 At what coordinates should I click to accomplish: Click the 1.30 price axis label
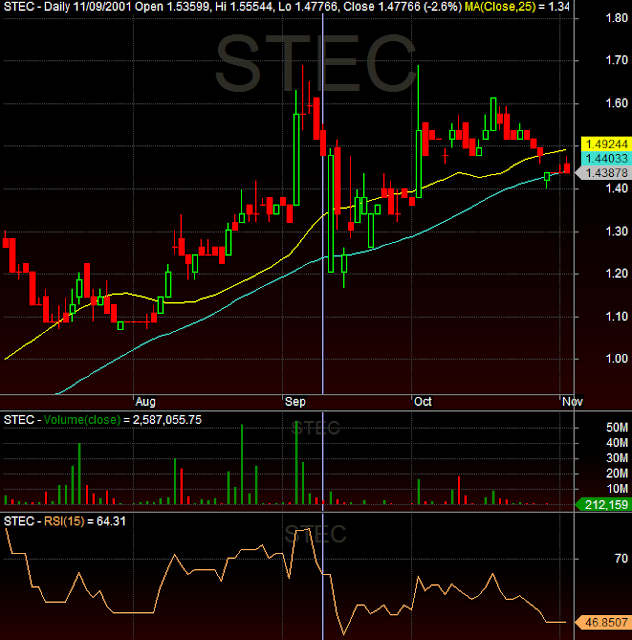[x=616, y=231]
